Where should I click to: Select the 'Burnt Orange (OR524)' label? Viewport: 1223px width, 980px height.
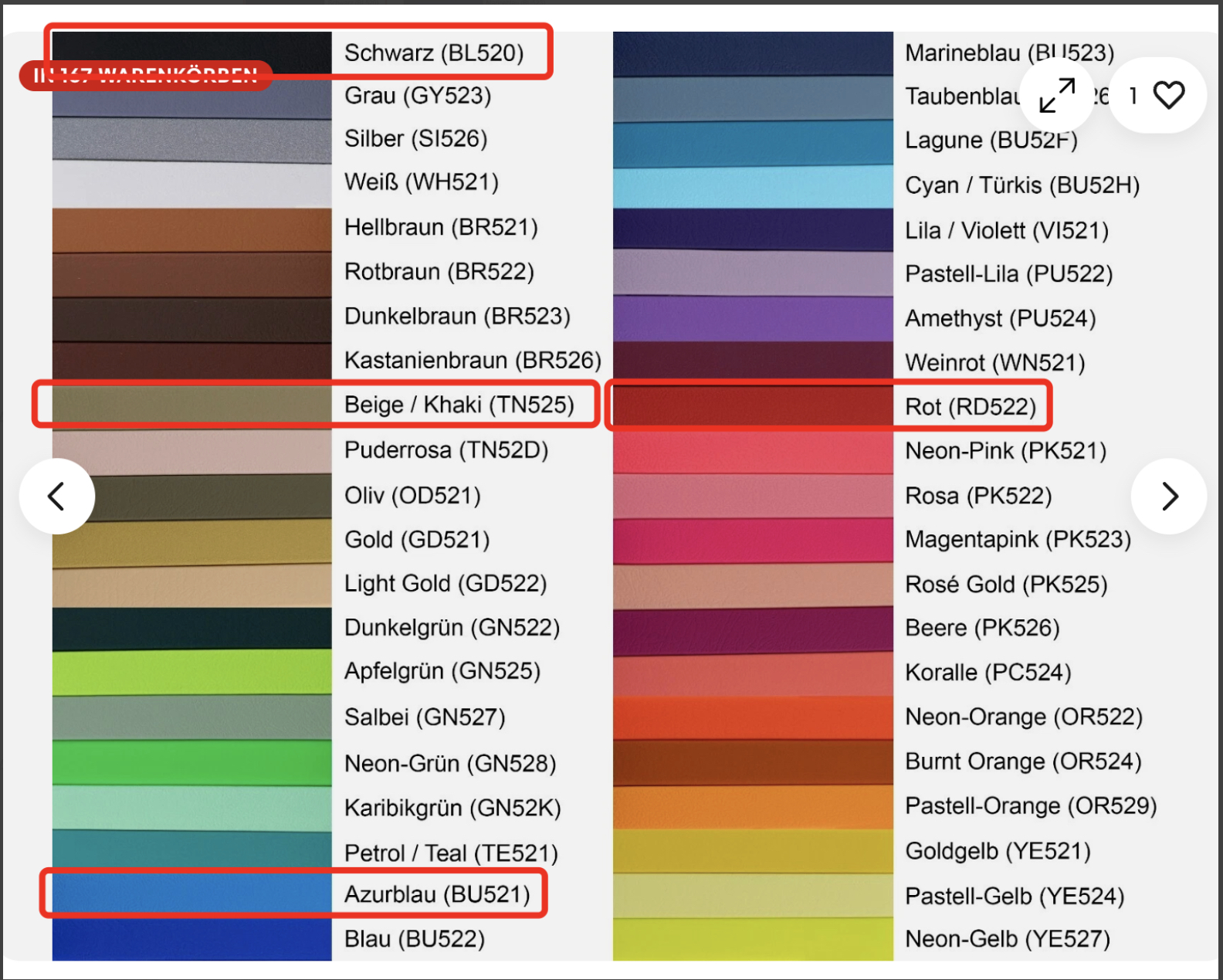pos(1023,761)
